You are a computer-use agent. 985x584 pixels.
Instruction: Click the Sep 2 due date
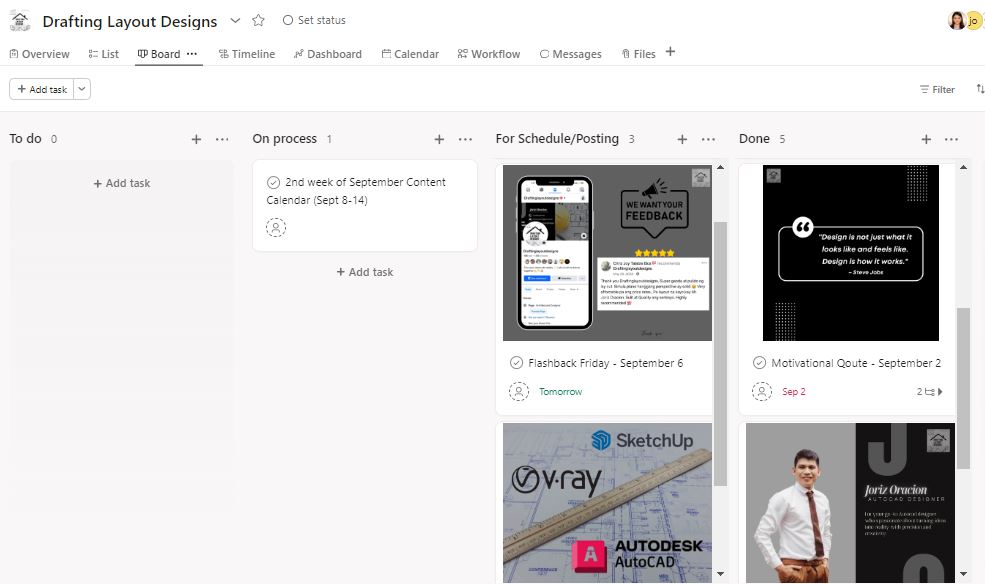coord(793,391)
